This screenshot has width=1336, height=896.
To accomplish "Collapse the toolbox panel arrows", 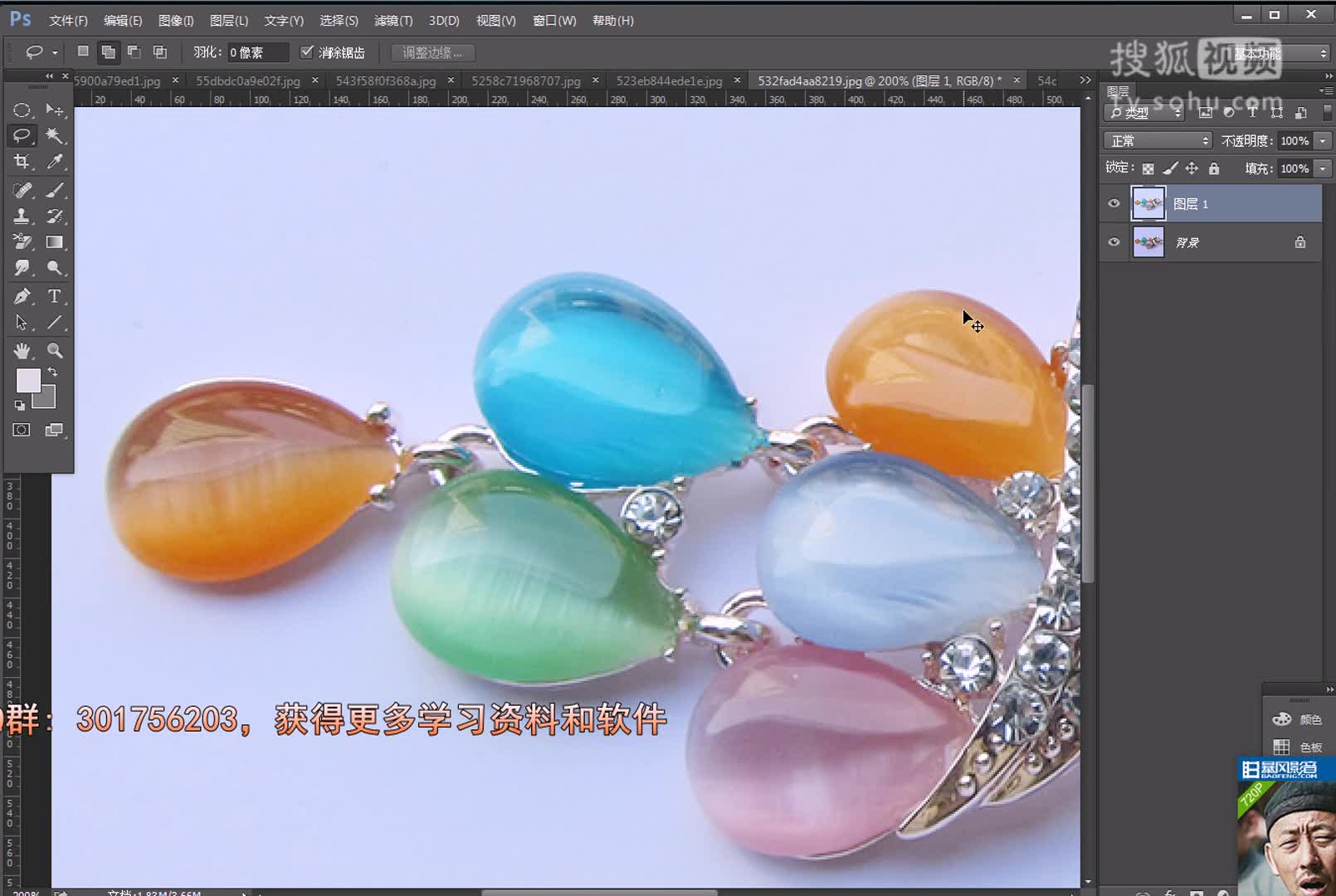I will [49, 76].
